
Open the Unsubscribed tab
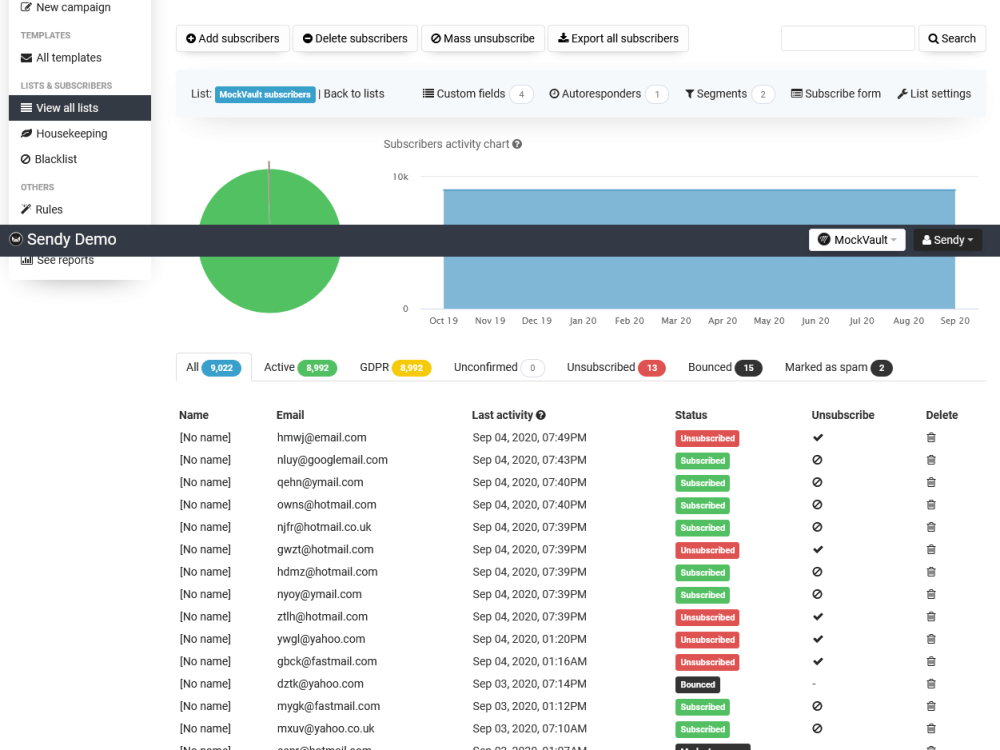coord(616,367)
